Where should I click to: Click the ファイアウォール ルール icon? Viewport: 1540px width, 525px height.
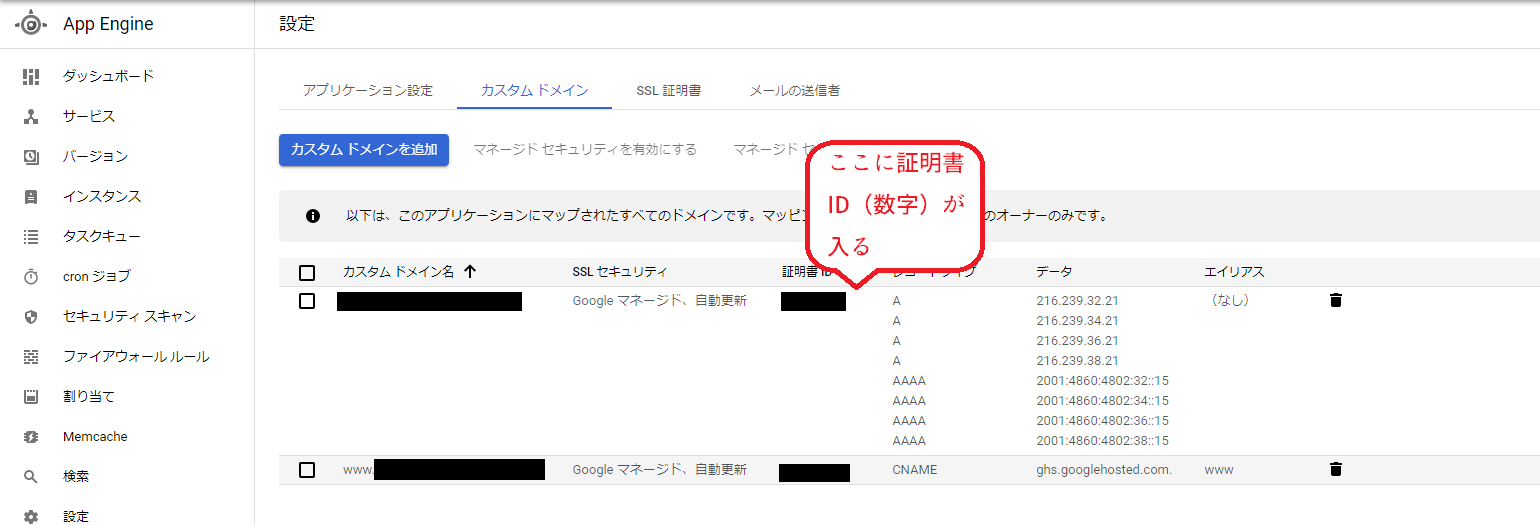[x=31, y=356]
